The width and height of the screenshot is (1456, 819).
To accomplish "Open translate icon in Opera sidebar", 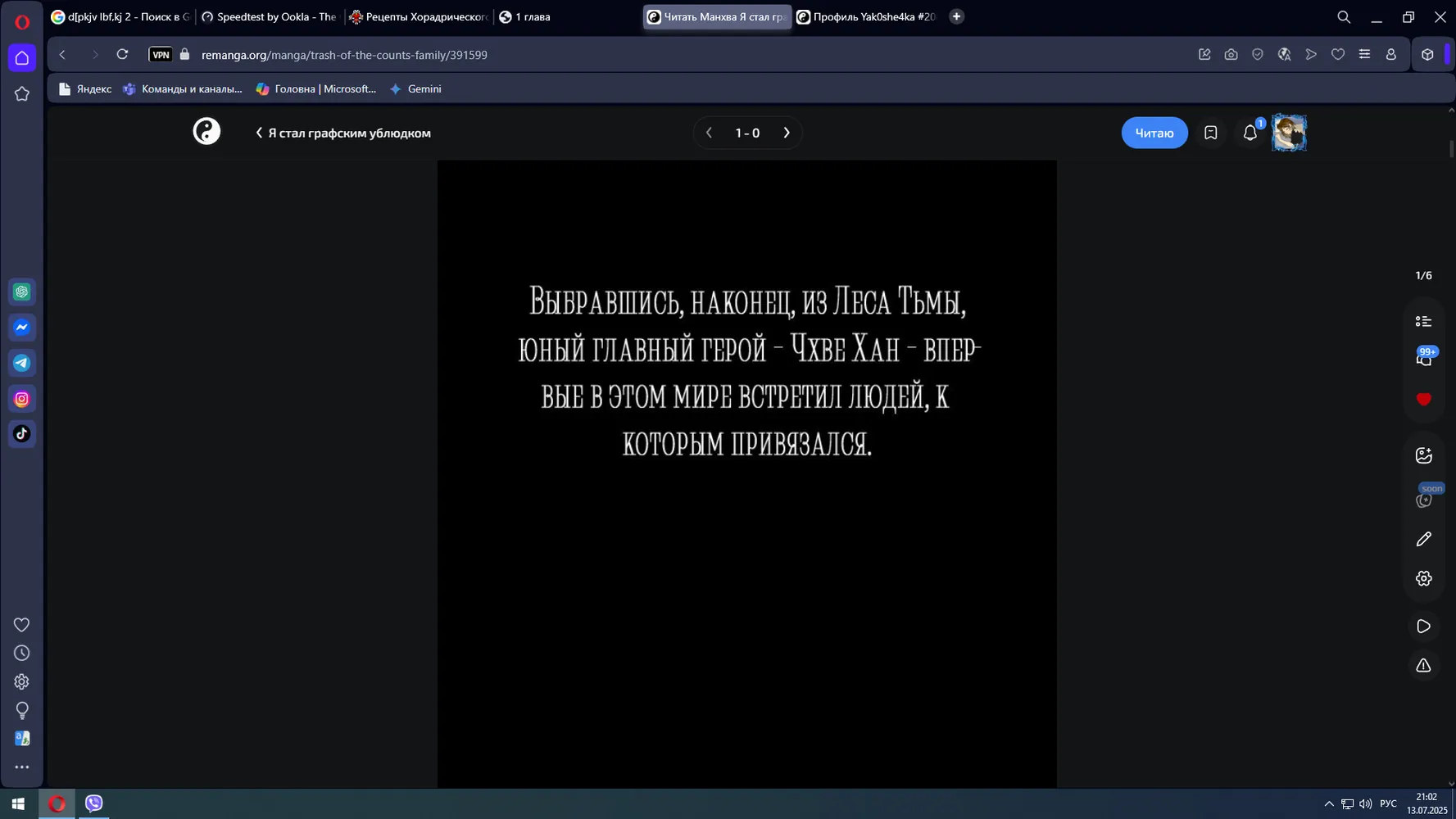I will [x=22, y=739].
